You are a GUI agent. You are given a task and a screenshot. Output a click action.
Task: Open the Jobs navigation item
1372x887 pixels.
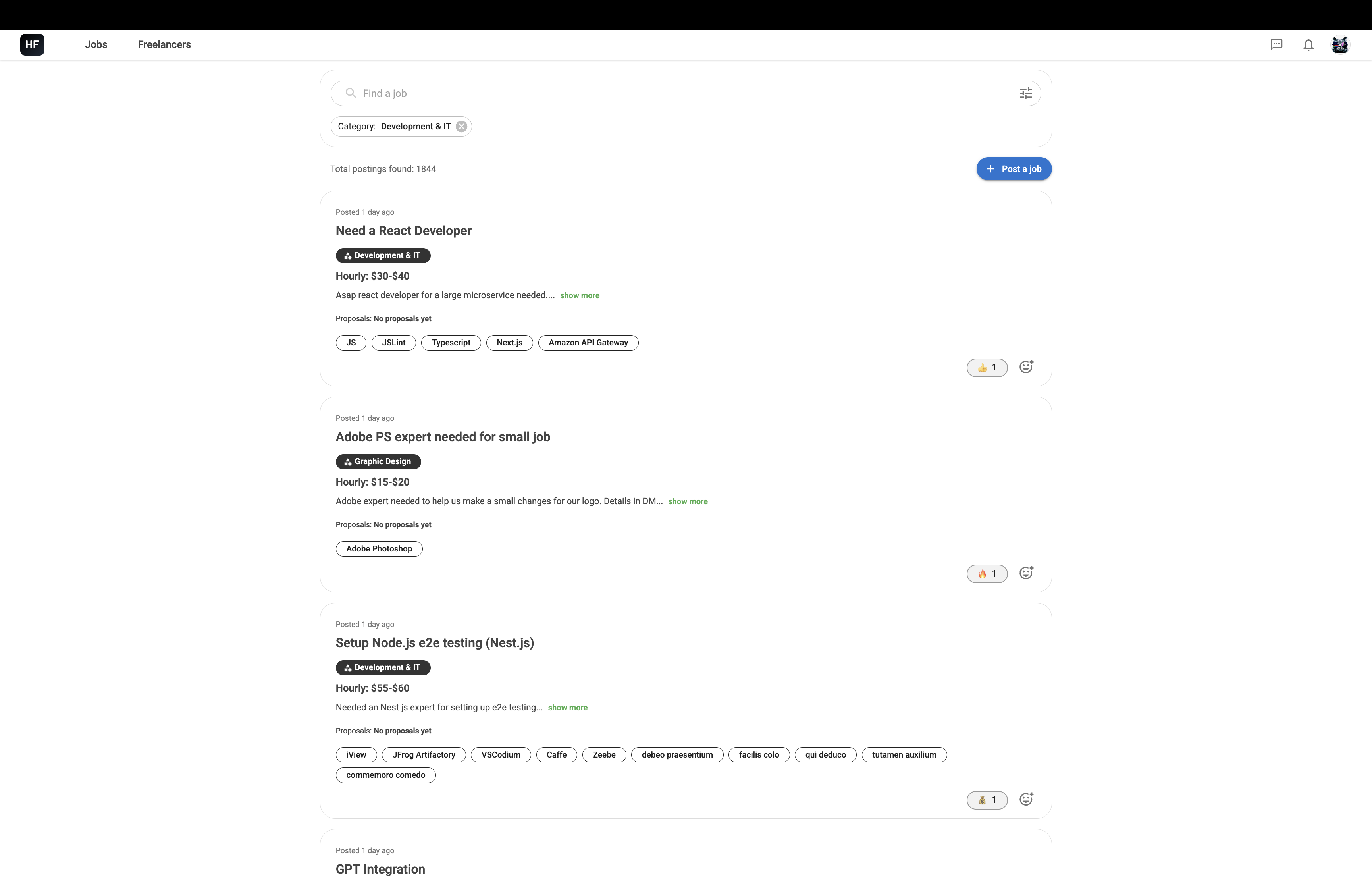[96, 44]
